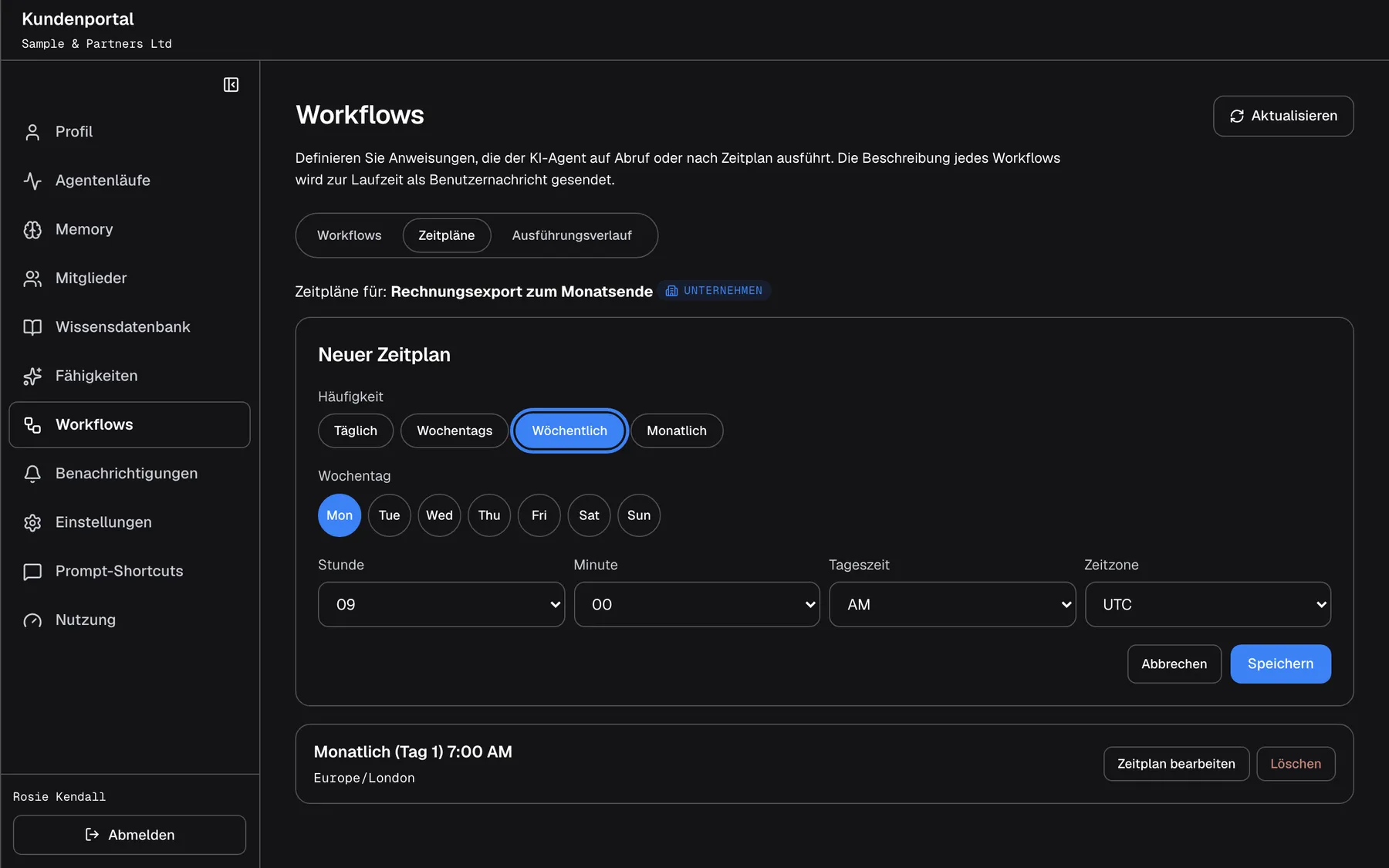Toggle the Sat weekday

tap(589, 515)
